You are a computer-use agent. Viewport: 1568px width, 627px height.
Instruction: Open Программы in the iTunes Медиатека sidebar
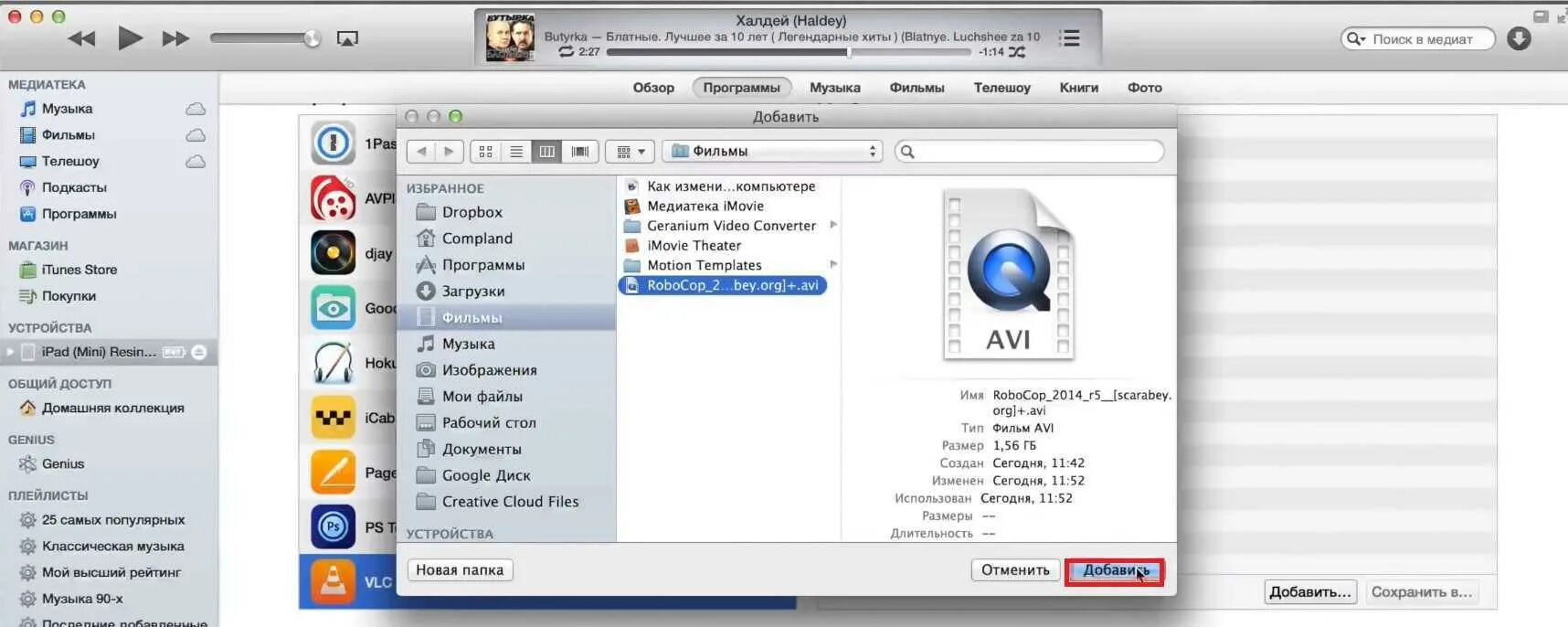pyautogui.click(x=79, y=215)
